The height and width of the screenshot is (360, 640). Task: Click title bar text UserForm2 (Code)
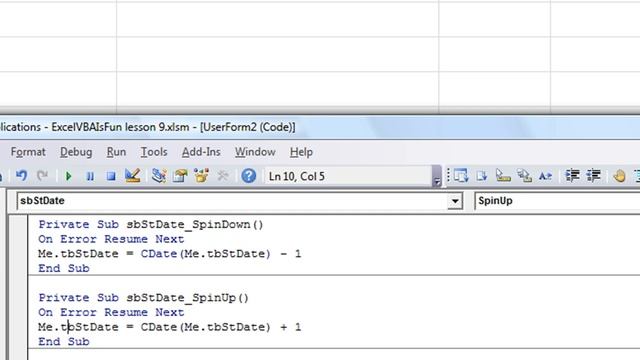(248, 127)
